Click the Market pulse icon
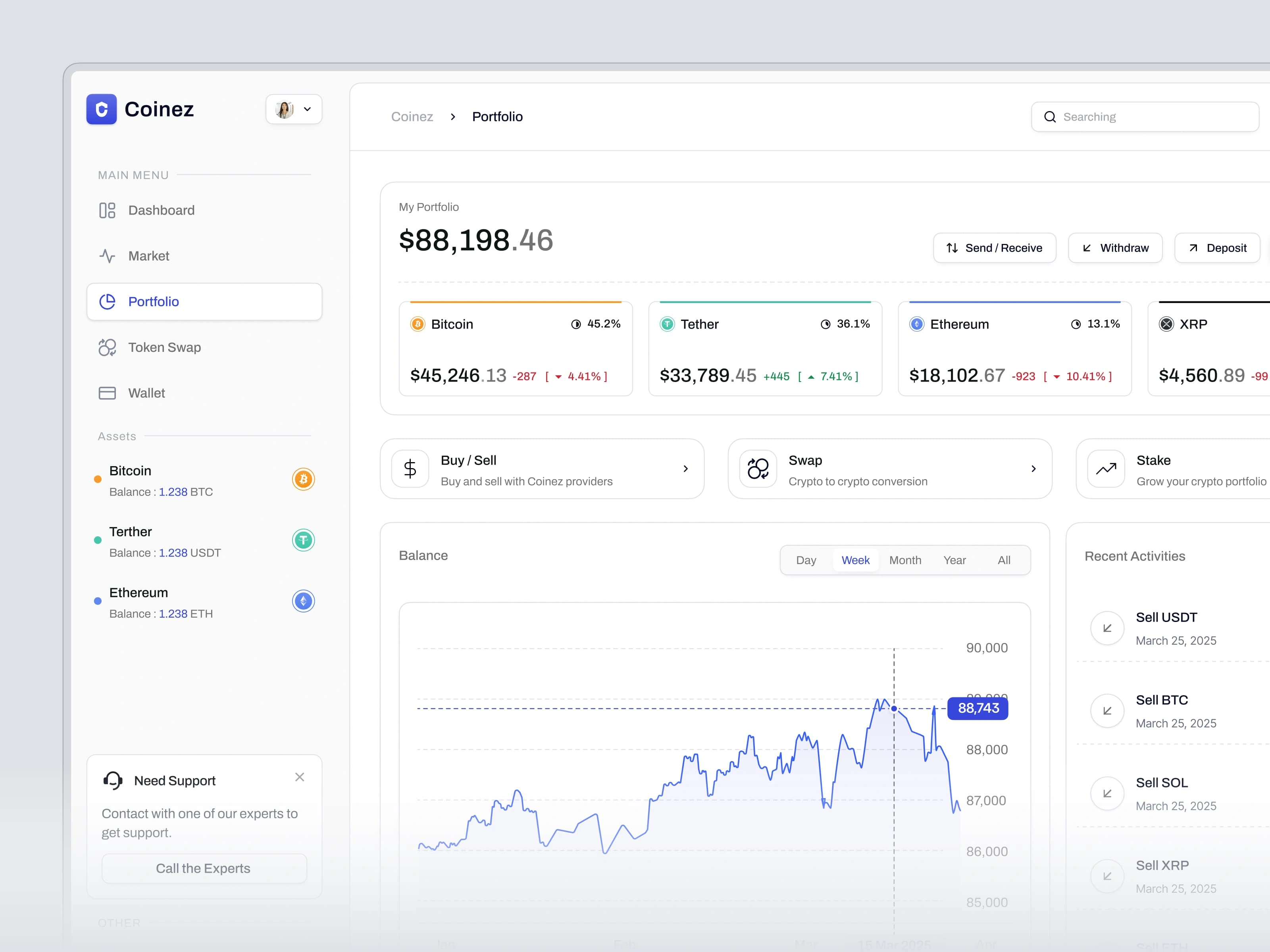Image resolution: width=1270 pixels, height=952 pixels. [x=108, y=256]
